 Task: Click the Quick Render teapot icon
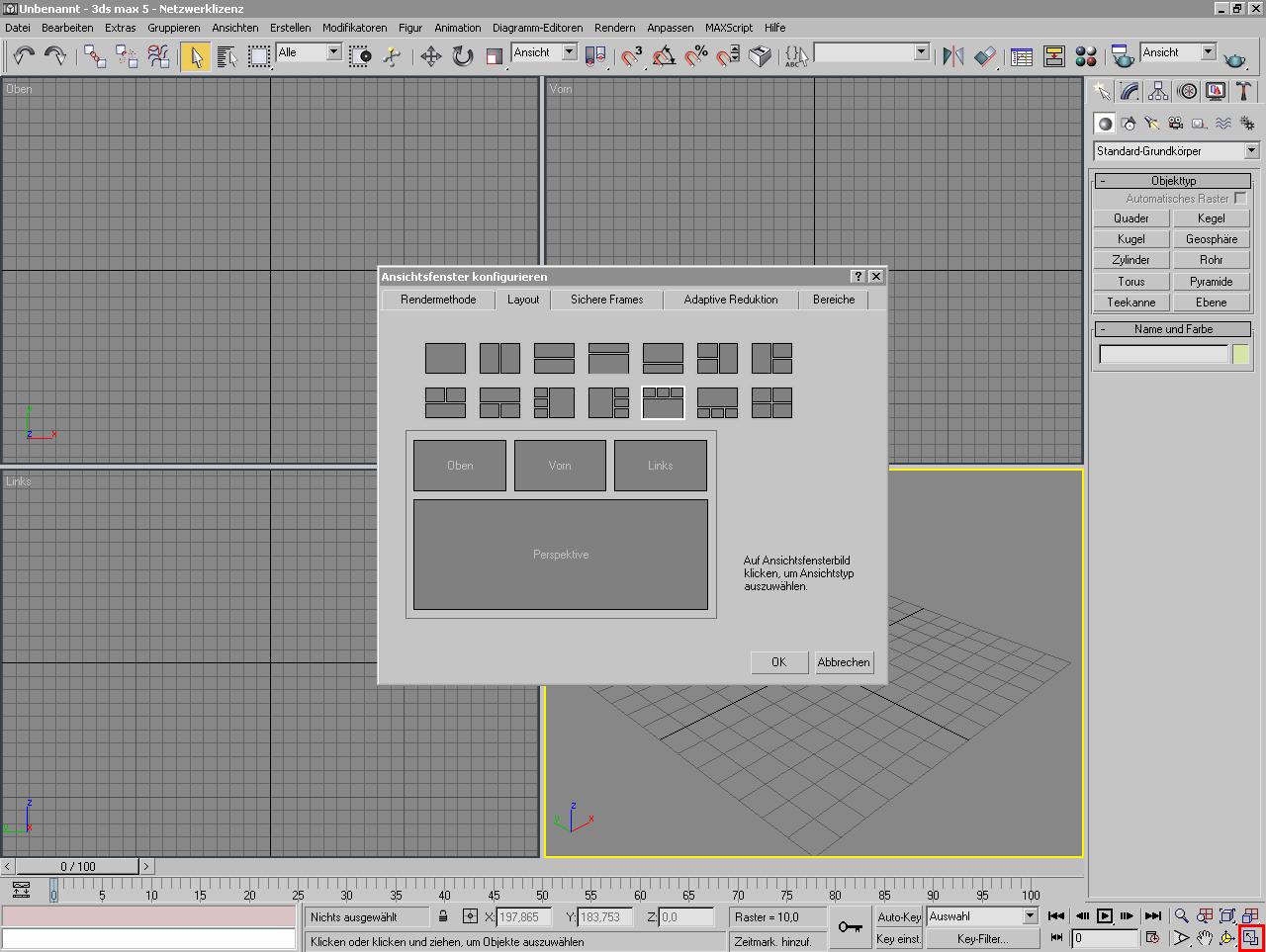(1234, 57)
